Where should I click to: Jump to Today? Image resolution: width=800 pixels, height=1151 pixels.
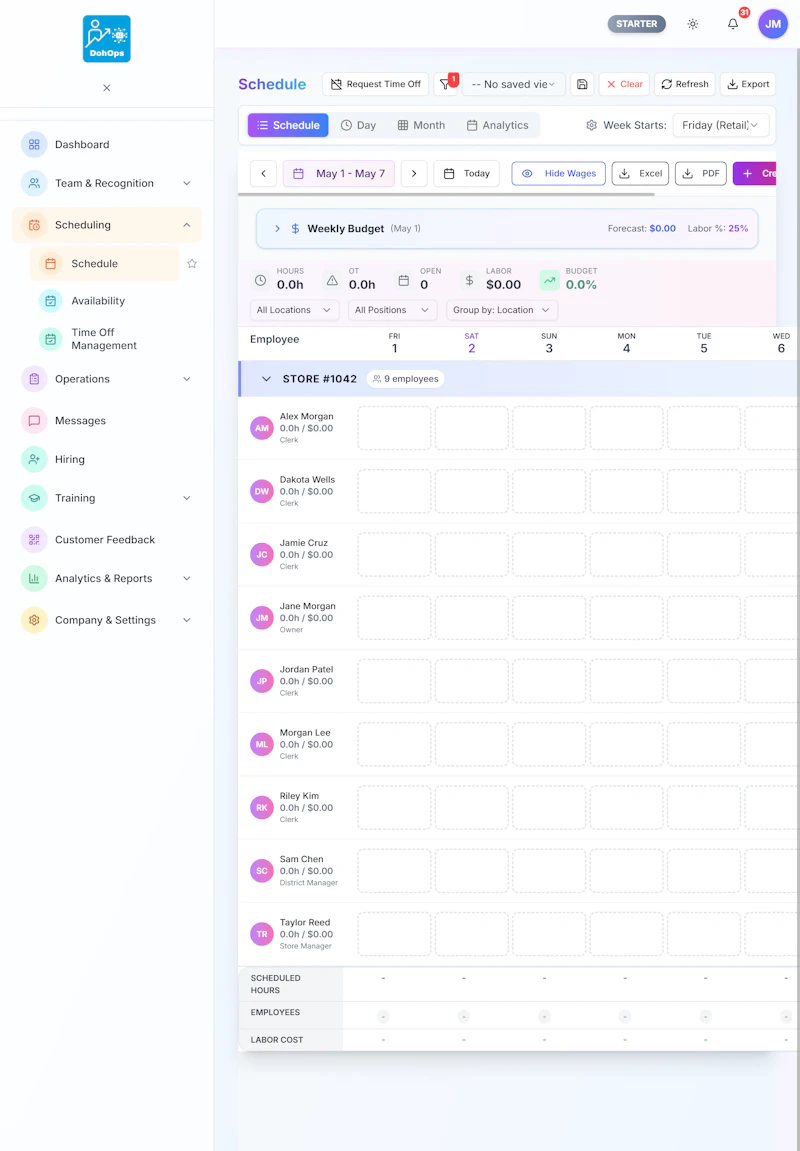tap(467, 174)
